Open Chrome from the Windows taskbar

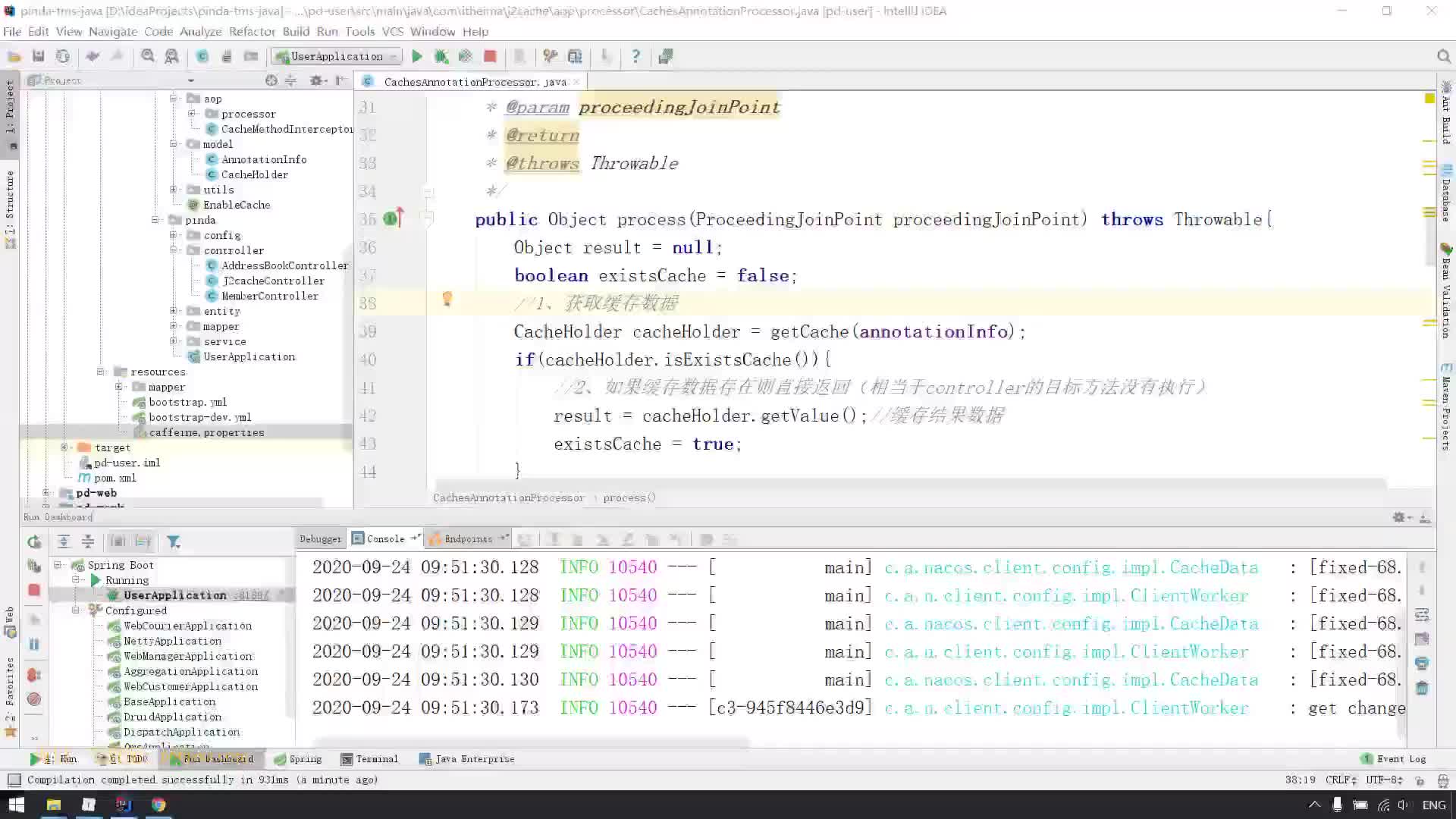pos(158,805)
